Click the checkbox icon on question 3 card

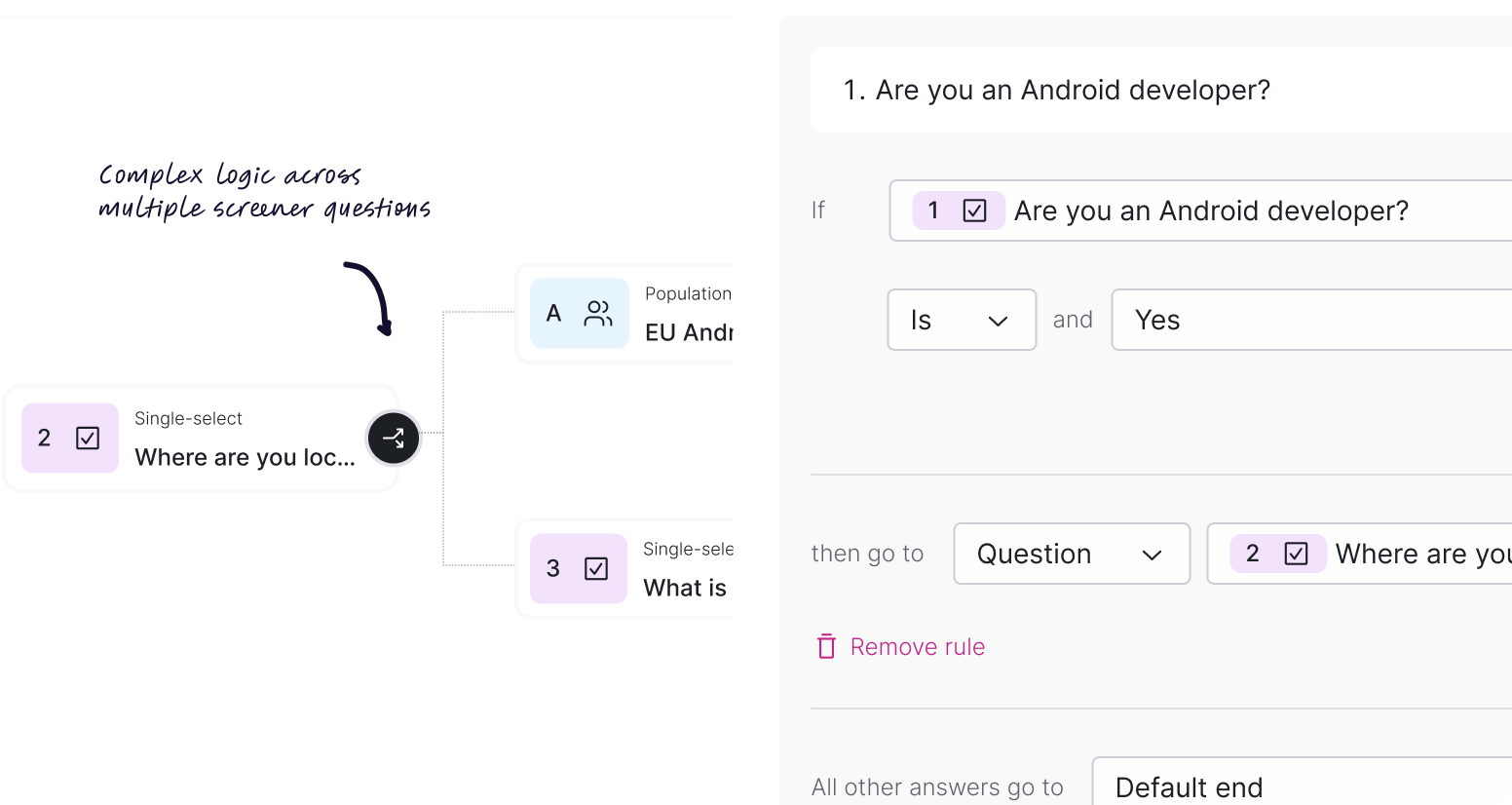pyautogui.click(x=596, y=569)
